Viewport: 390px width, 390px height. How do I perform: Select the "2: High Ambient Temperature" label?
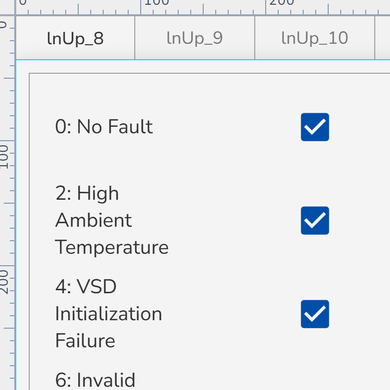112,220
